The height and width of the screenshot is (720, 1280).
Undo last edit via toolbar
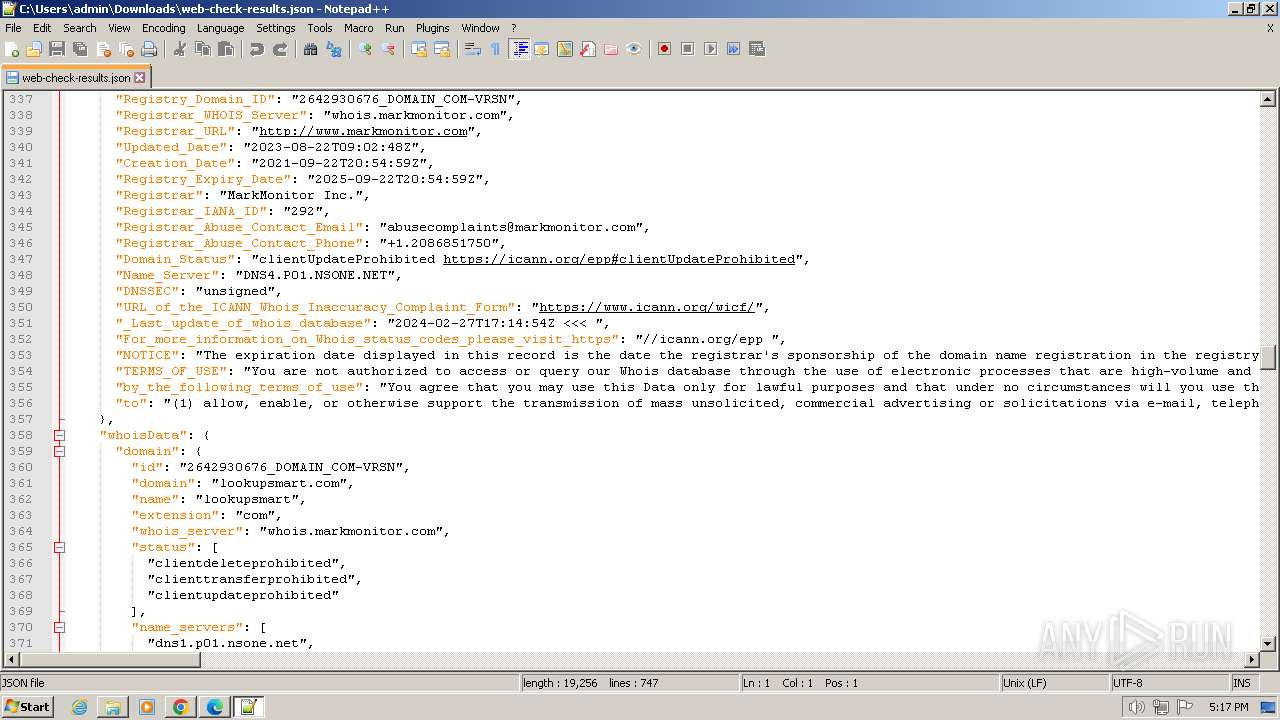(x=257, y=49)
